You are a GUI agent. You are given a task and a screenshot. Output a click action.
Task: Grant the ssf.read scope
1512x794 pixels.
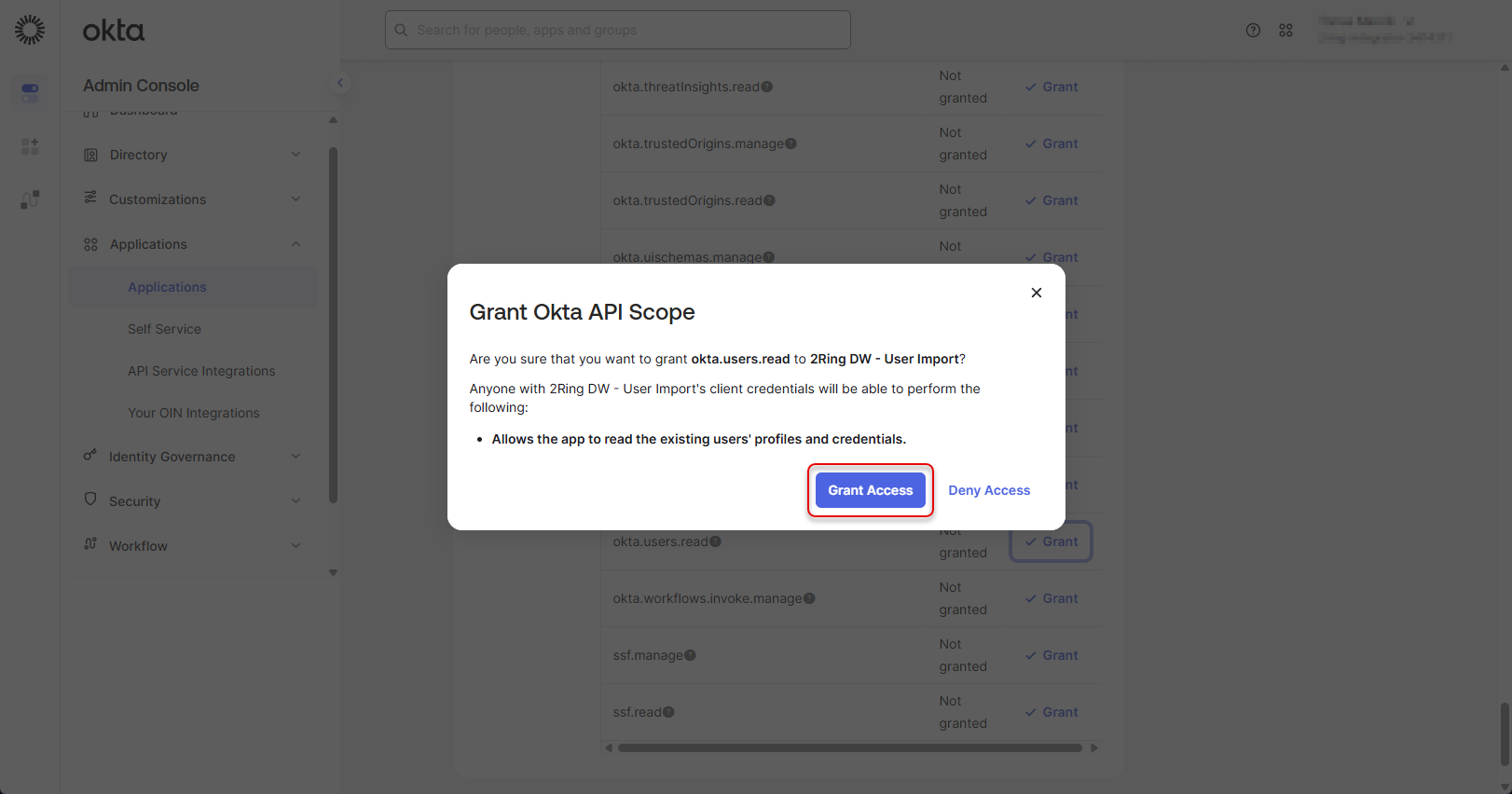pos(1052,711)
